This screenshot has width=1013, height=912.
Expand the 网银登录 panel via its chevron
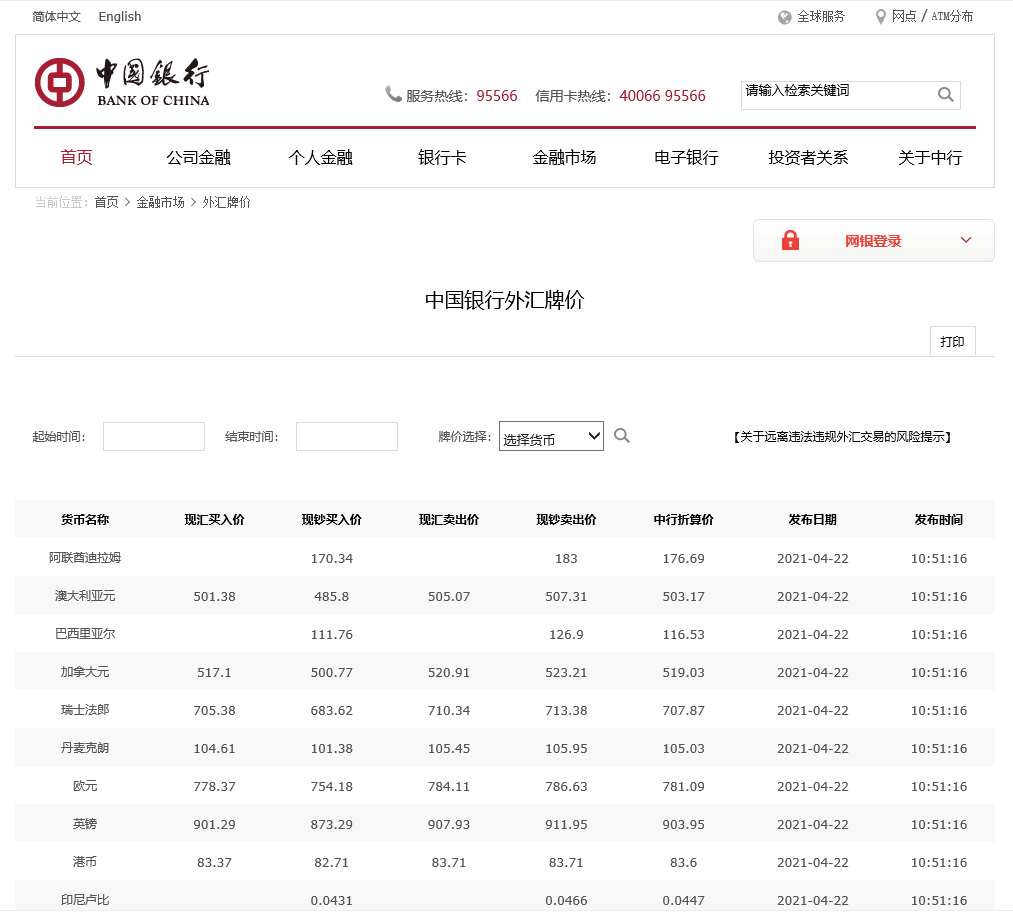pyautogui.click(x=966, y=240)
